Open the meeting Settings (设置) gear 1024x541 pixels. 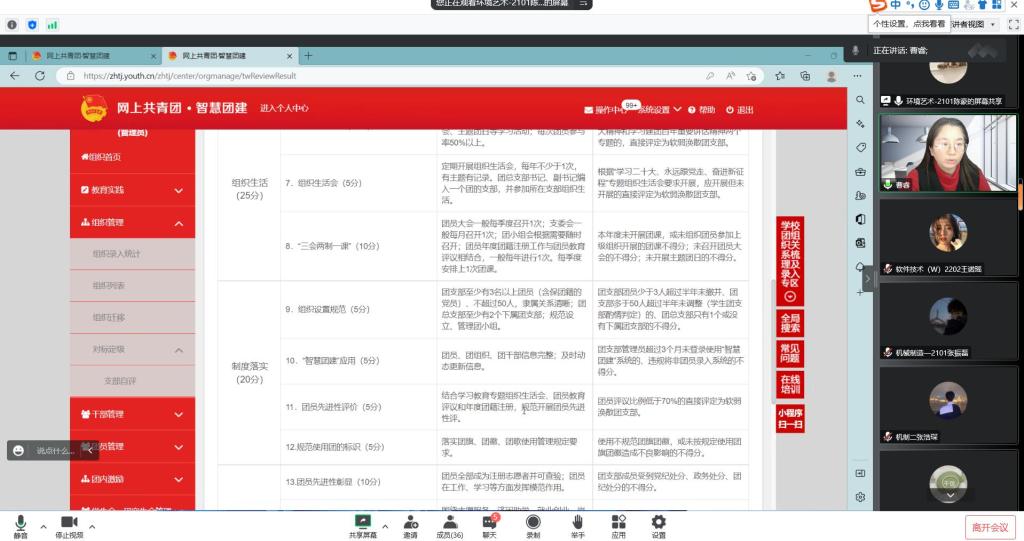[658, 521]
